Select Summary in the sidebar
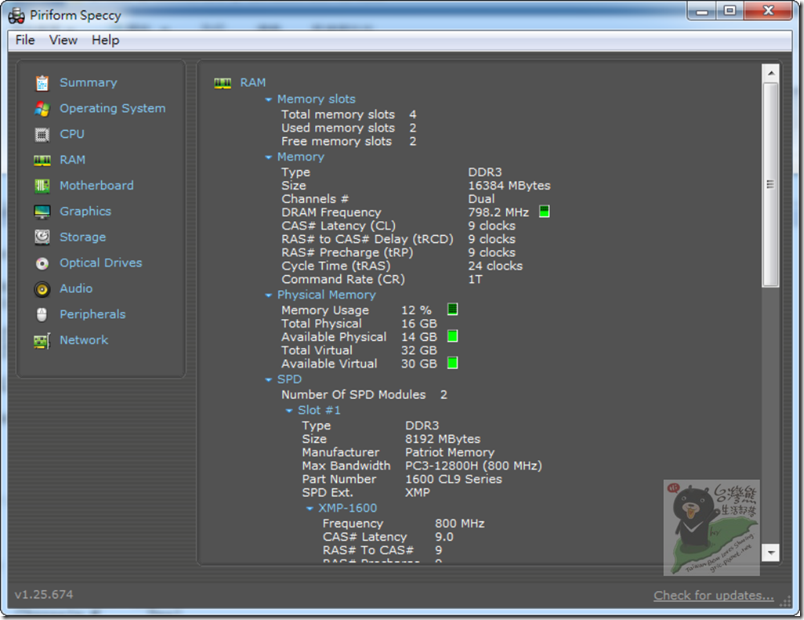The image size is (804, 620). 88,83
